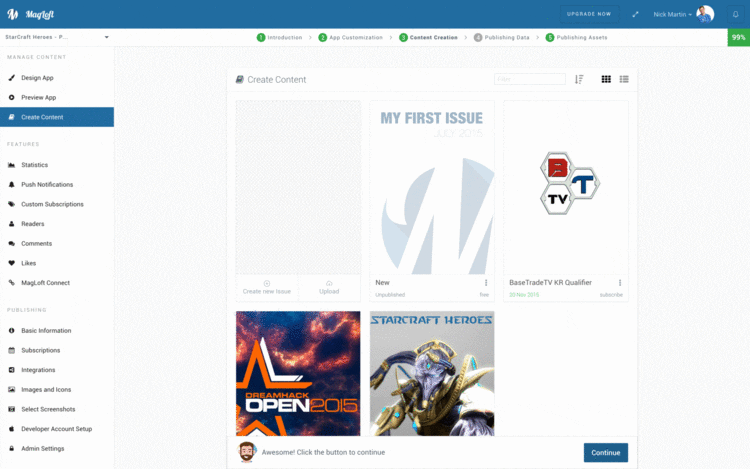Click the Comments bubble icon
Image resolution: width=750 pixels, height=469 pixels.
11,243
